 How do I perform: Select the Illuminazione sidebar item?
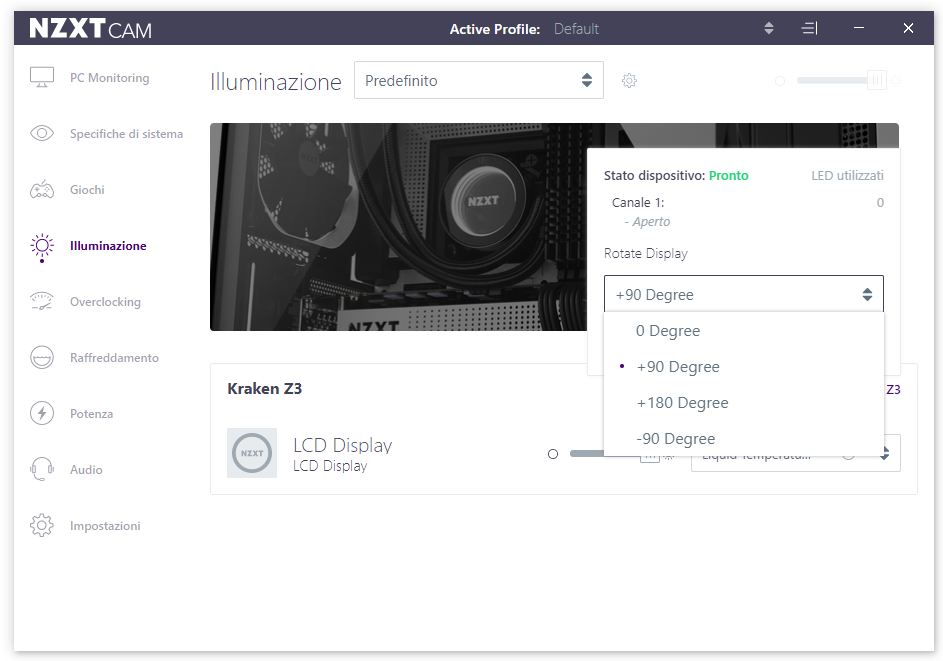point(108,245)
